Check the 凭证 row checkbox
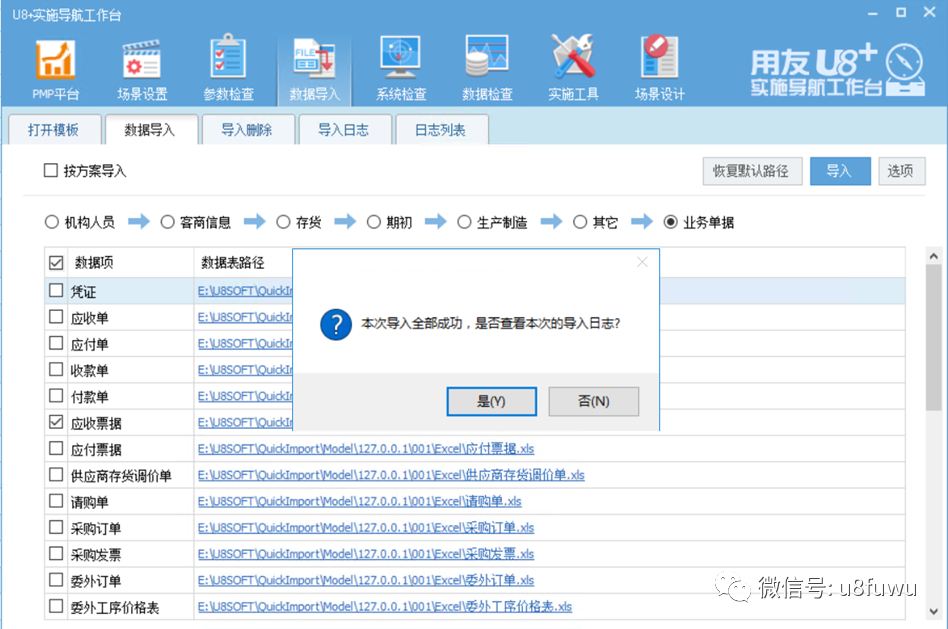The height and width of the screenshot is (629, 948). (x=56, y=290)
